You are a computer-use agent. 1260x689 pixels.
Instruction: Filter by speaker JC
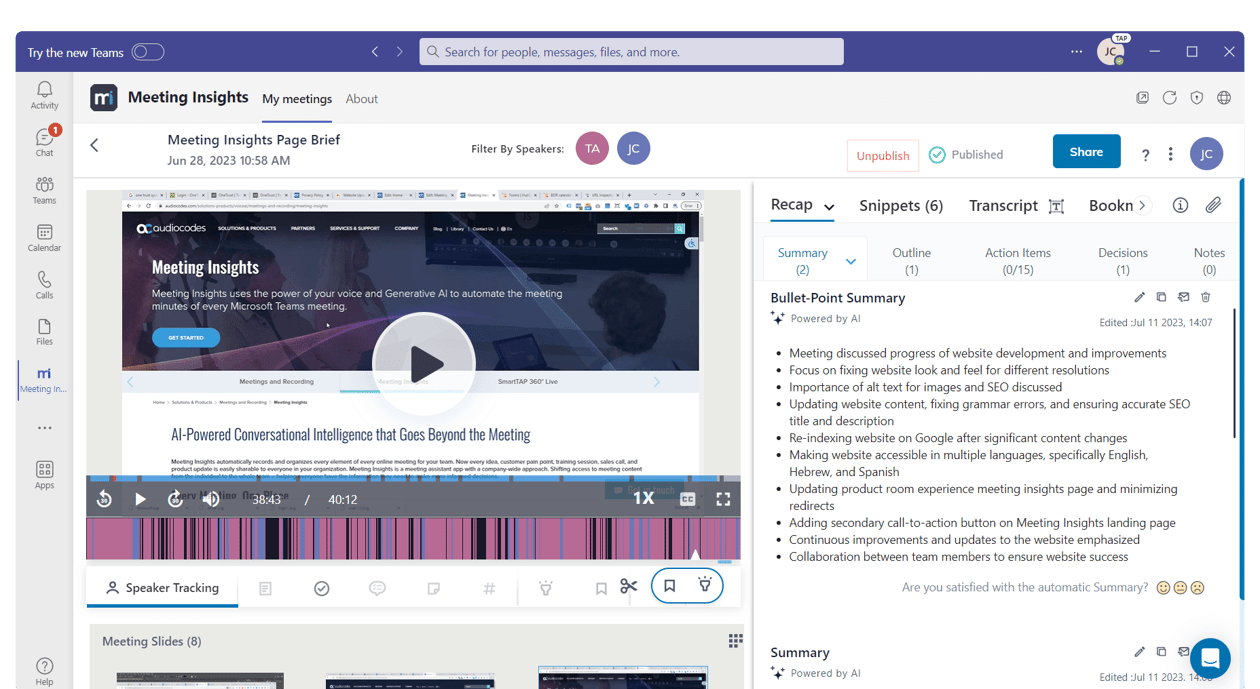pos(633,148)
